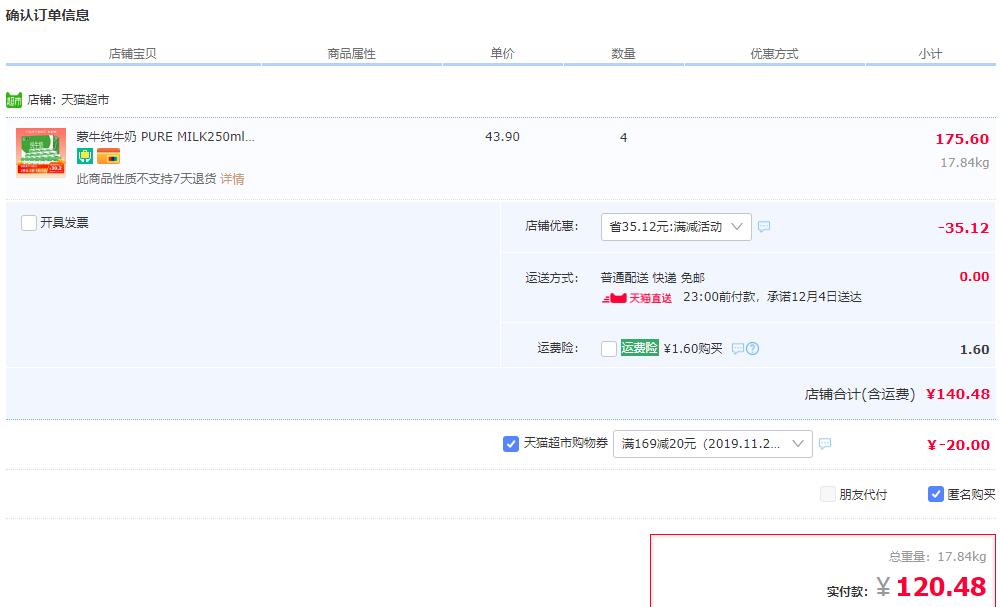Click the 确认订单信息 page heading
The height and width of the screenshot is (607, 1000).
pyautogui.click(x=47, y=15)
